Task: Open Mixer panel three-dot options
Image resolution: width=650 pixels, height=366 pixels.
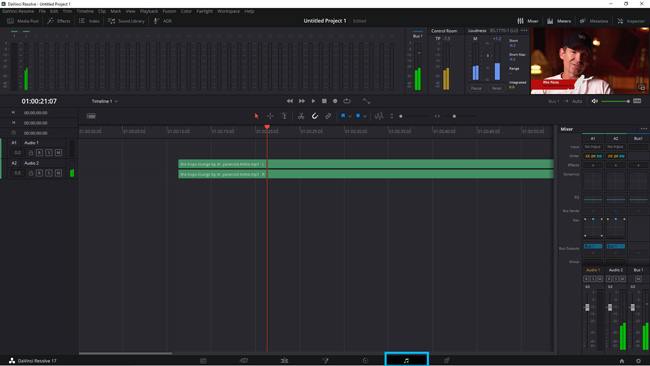Action: pos(644,129)
